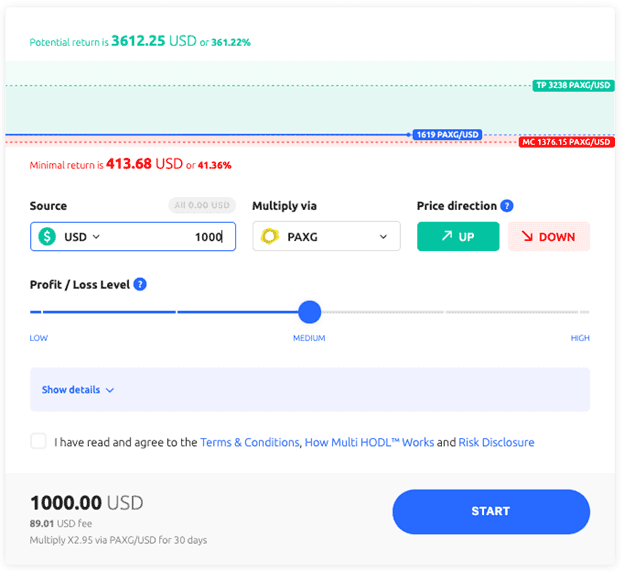The image size is (624, 571).
Task: Click the MC 1376.15 PAXG/USD chart label
Action: click(x=566, y=143)
